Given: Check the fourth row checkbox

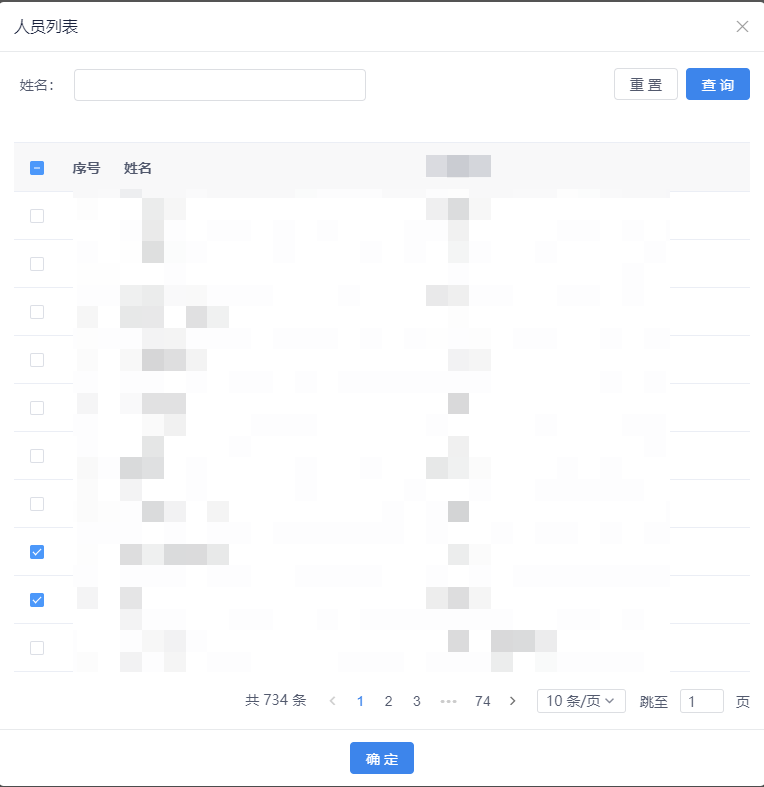Looking at the screenshot, I should [37, 360].
